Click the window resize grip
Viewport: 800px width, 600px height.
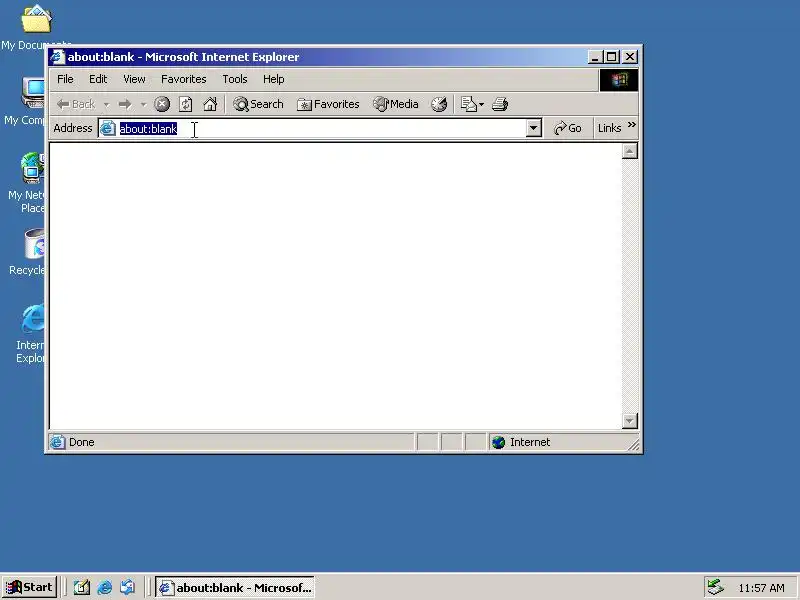click(633, 445)
